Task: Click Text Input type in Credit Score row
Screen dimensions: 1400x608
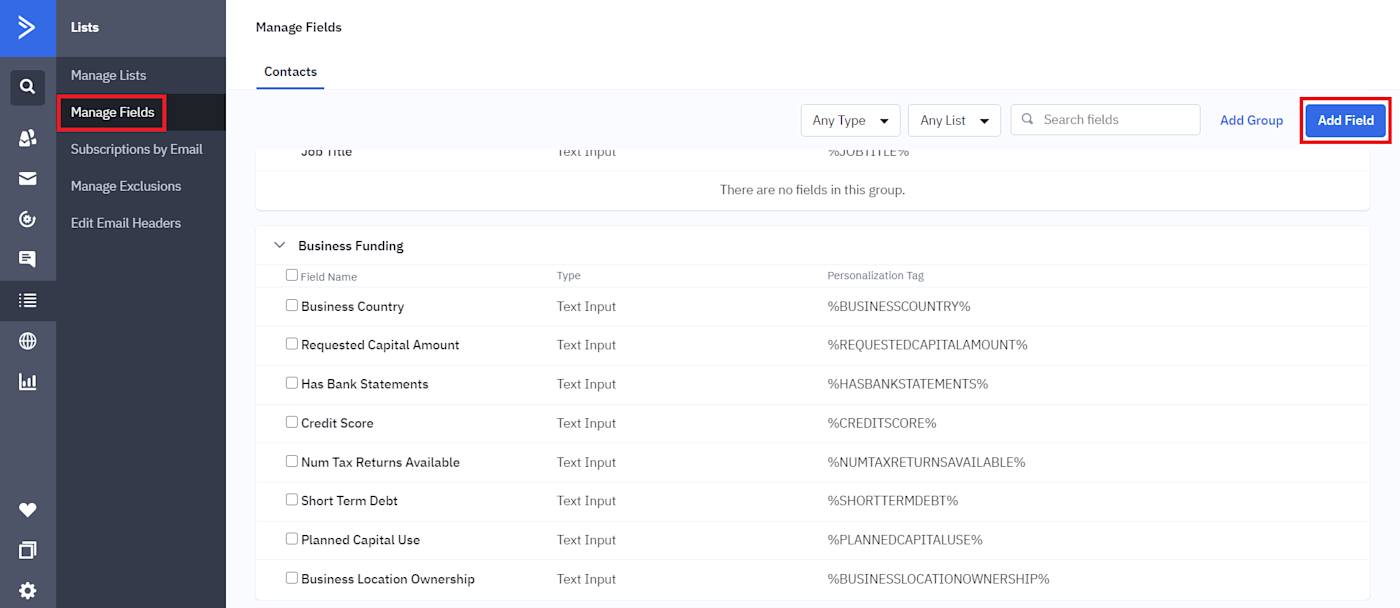Action: pos(586,423)
